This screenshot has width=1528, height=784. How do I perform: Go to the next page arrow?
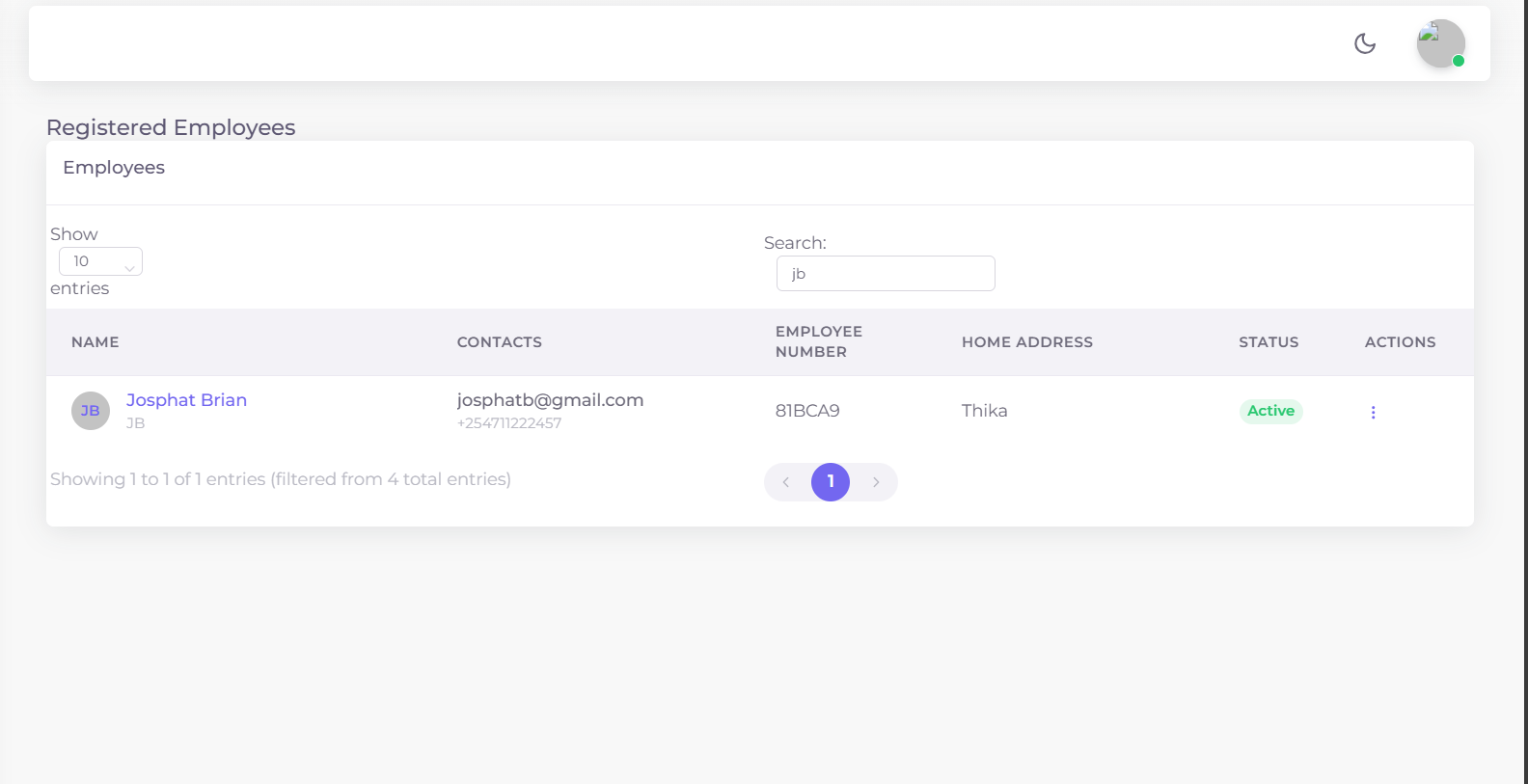(875, 482)
